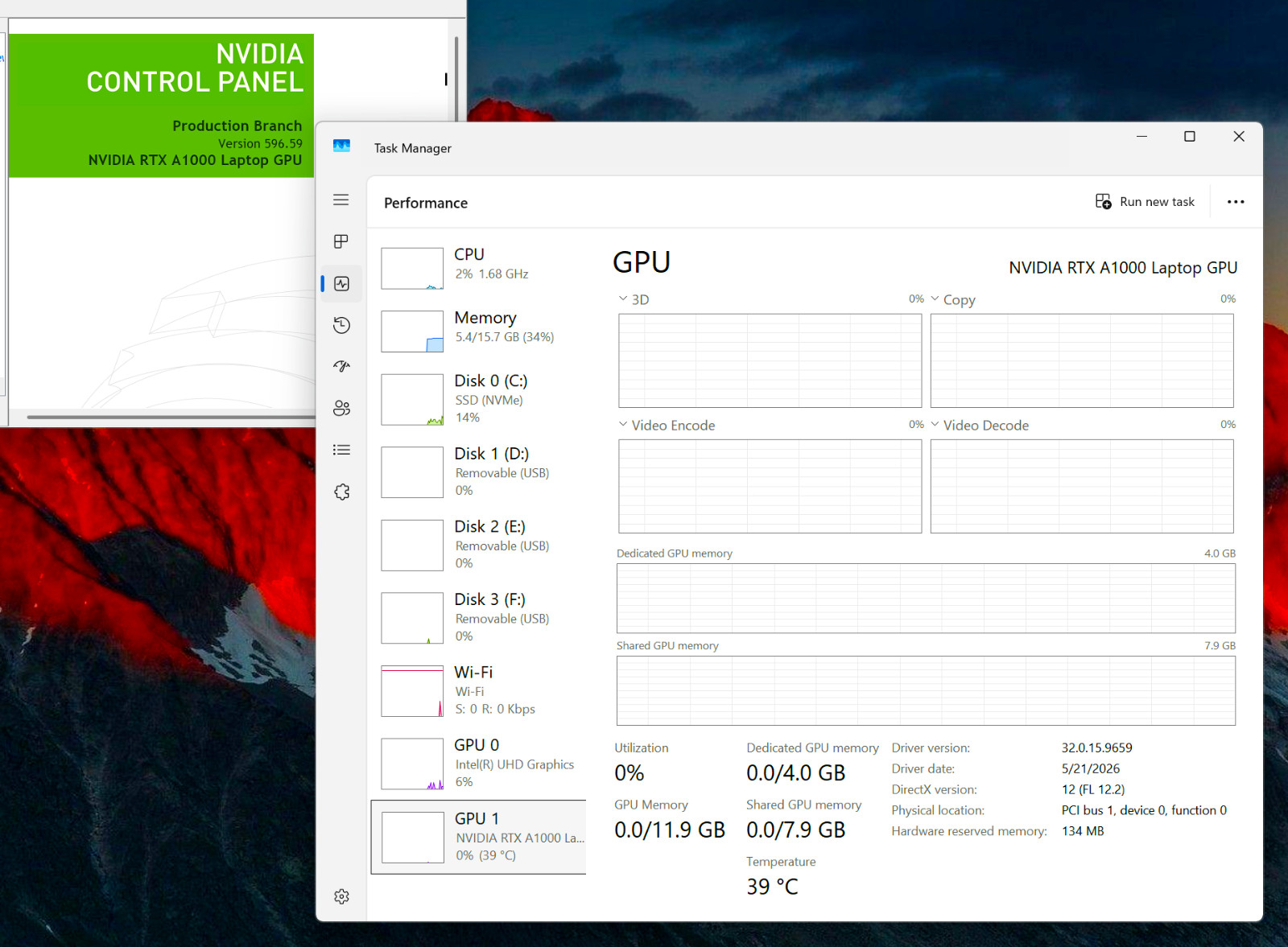Screen dimensions: 1288x947
Task: Click the Performance page title
Action: click(x=425, y=203)
